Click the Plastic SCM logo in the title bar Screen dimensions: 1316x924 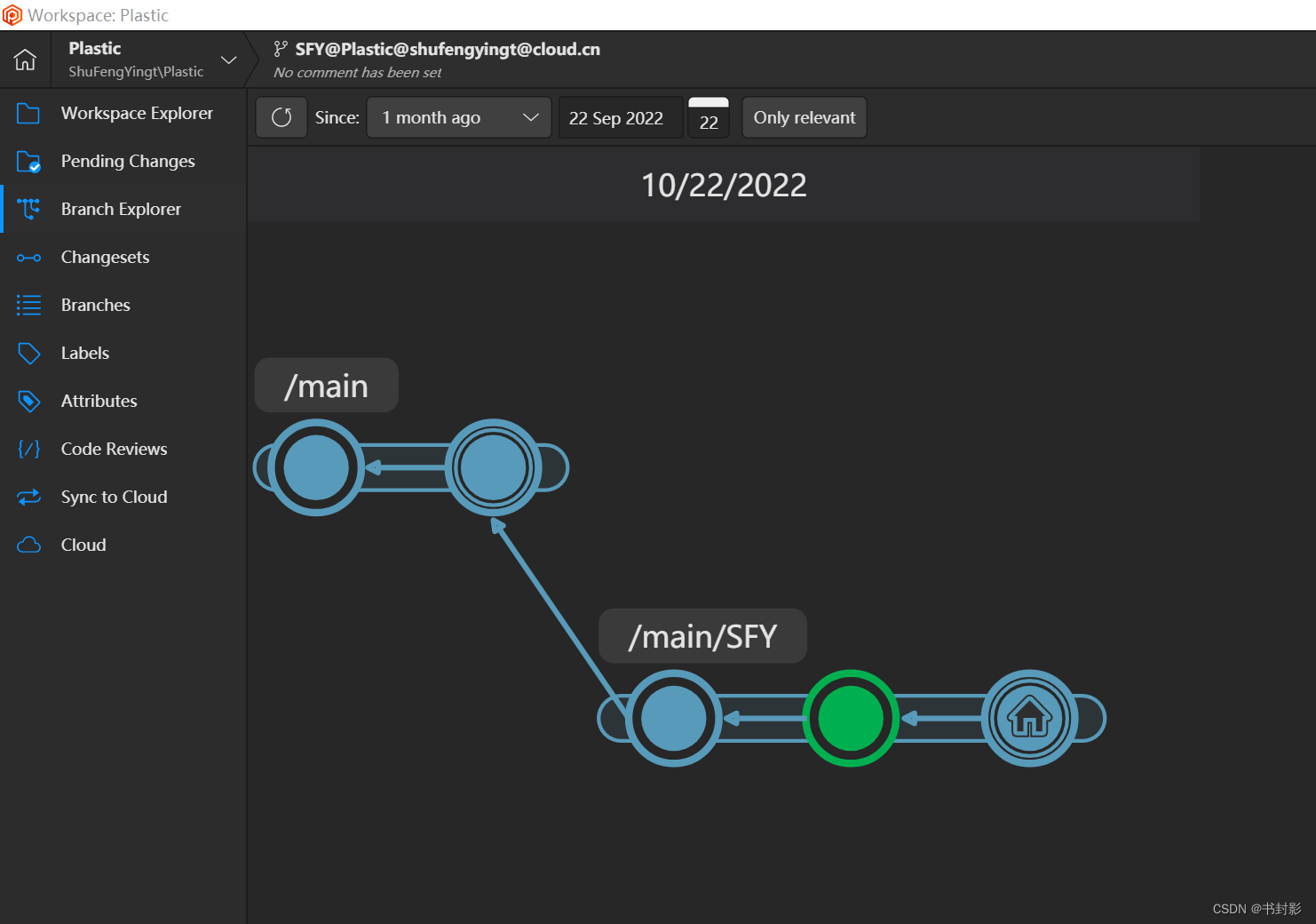pos(12,15)
